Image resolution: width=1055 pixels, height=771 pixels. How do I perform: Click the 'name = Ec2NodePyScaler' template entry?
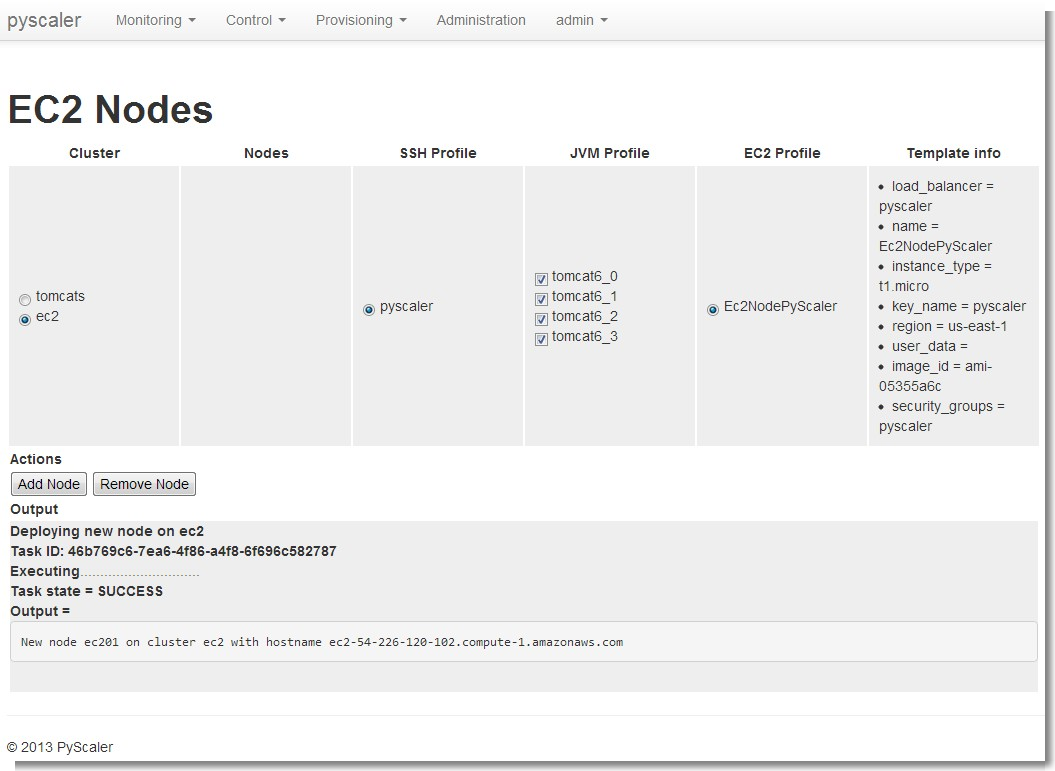[936, 236]
